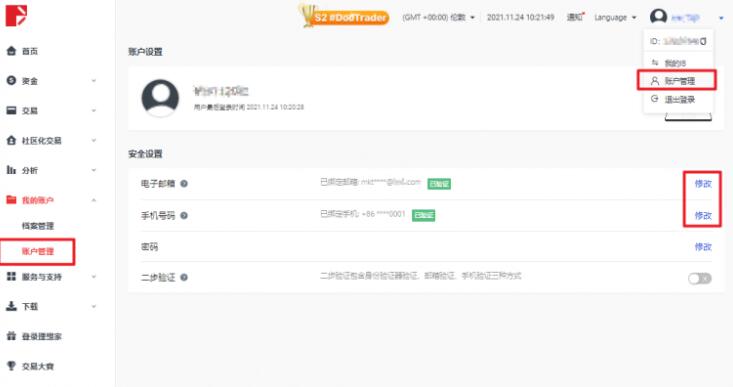Click the logout icon beside 退出登录

(x=655, y=99)
